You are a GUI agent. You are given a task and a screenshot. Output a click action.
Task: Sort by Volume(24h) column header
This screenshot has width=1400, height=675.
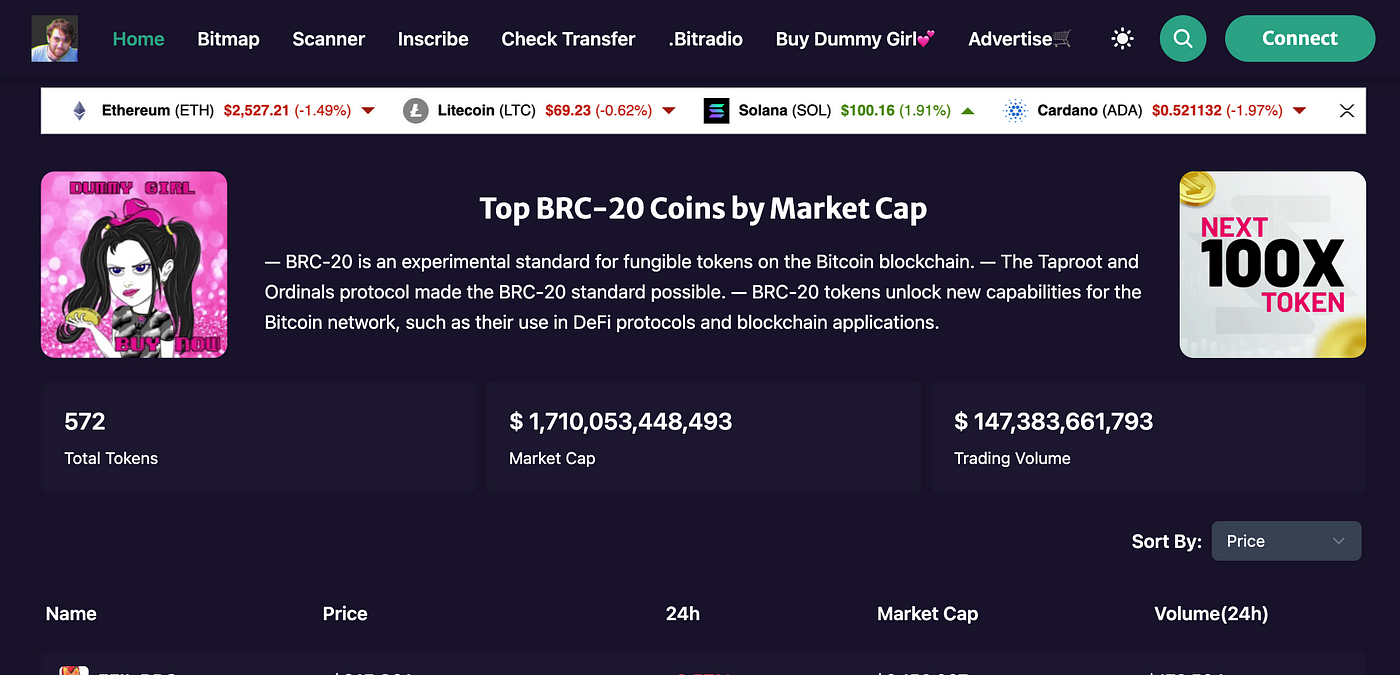pos(1211,614)
